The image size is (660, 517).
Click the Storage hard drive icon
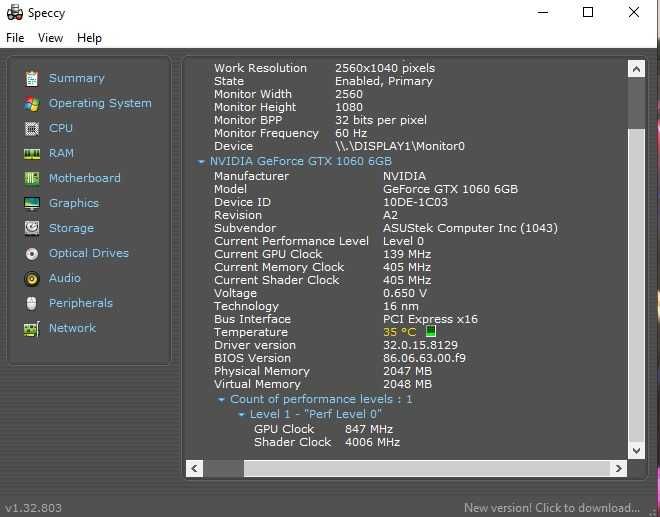(x=32, y=228)
